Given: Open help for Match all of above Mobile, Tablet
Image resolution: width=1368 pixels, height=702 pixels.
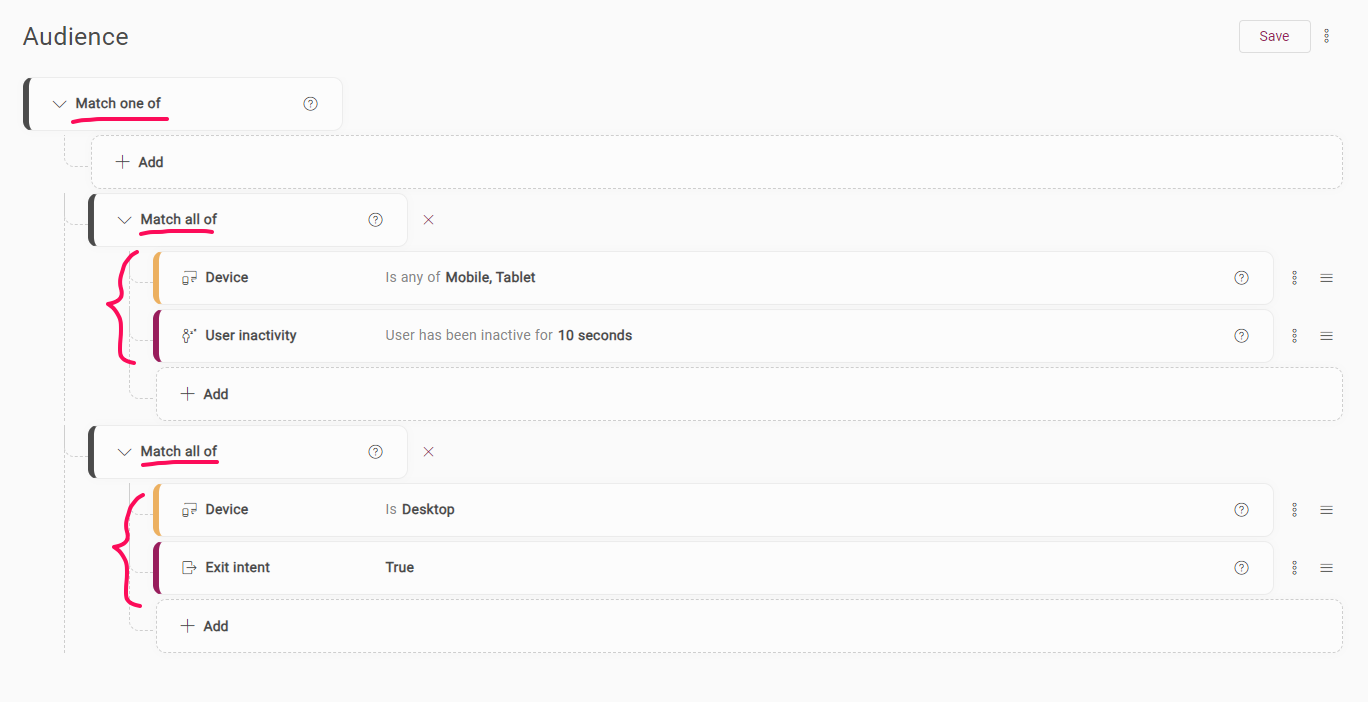Looking at the screenshot, I should pyautogui.click(x=375, y=220).
